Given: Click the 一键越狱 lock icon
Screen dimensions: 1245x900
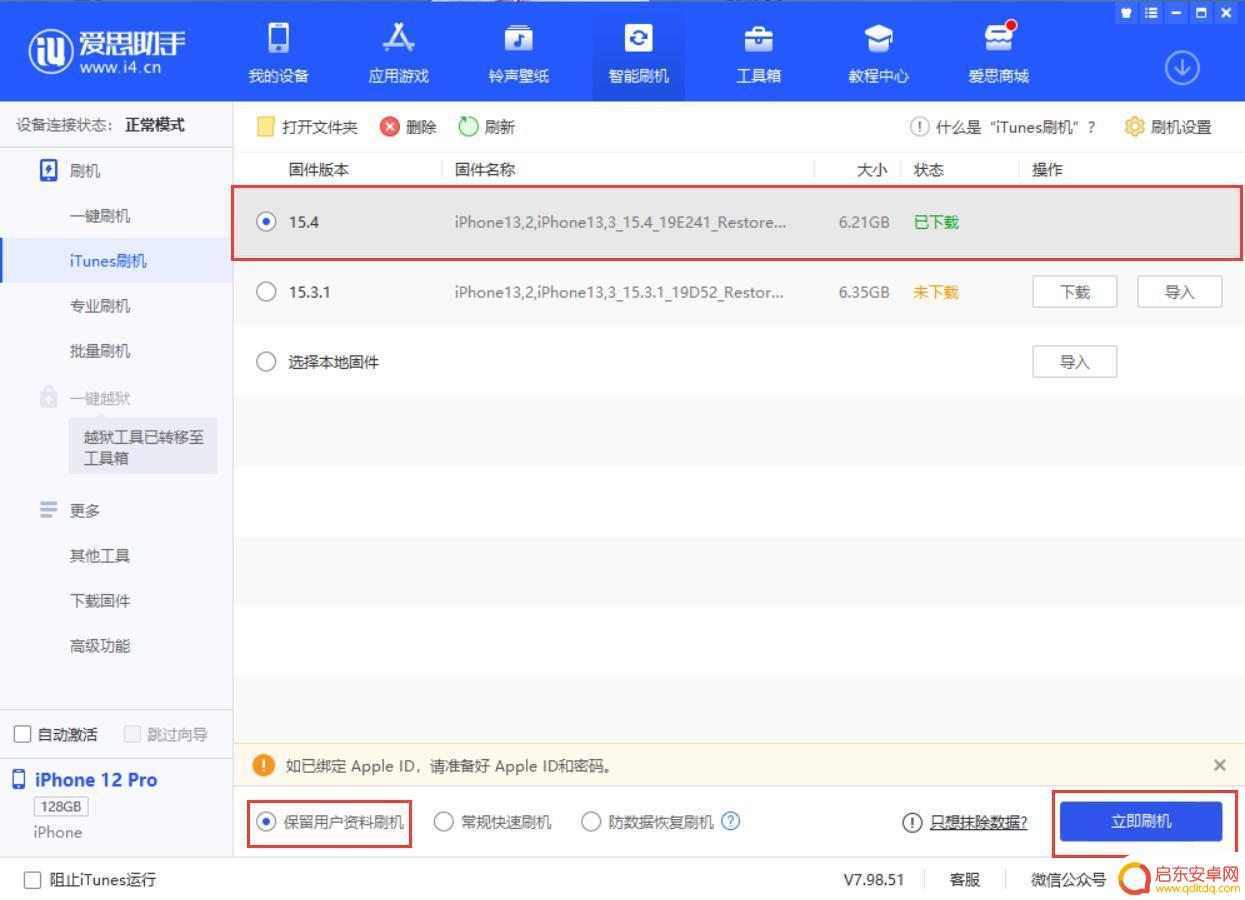Looking at the screenshot, I should pos(48,397).
